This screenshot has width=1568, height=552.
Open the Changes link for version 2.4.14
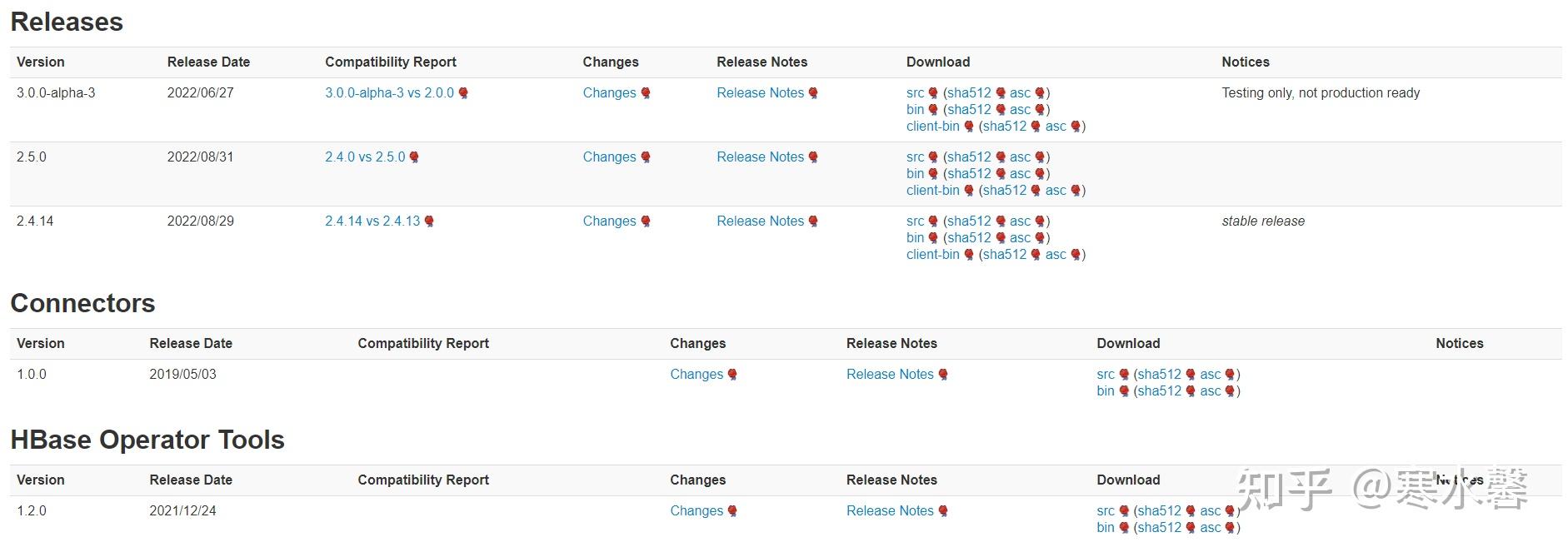click(609, 221)
